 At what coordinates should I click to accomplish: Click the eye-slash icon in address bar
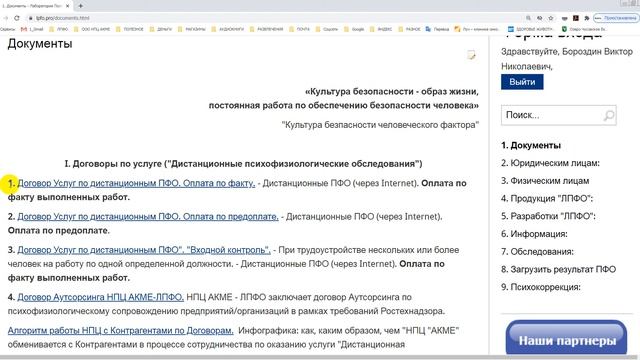coord(540,18)
